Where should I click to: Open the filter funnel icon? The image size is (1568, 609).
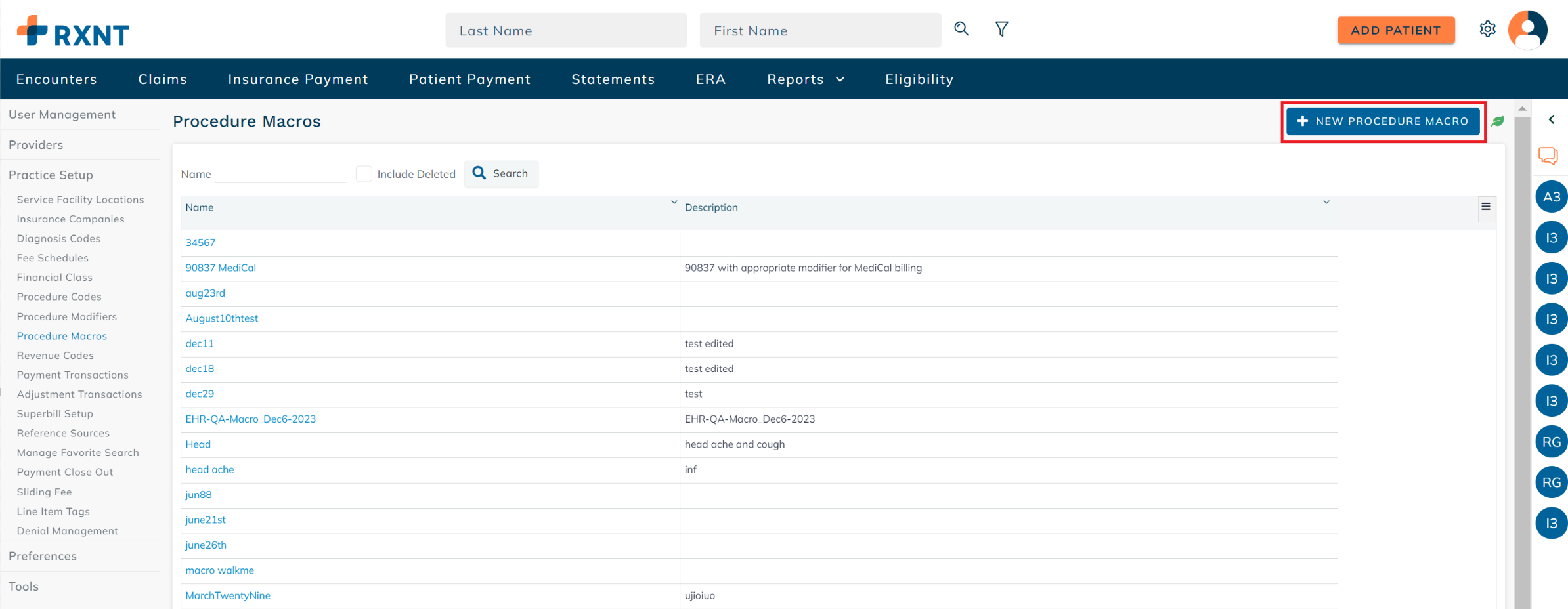click(1001, 29)
